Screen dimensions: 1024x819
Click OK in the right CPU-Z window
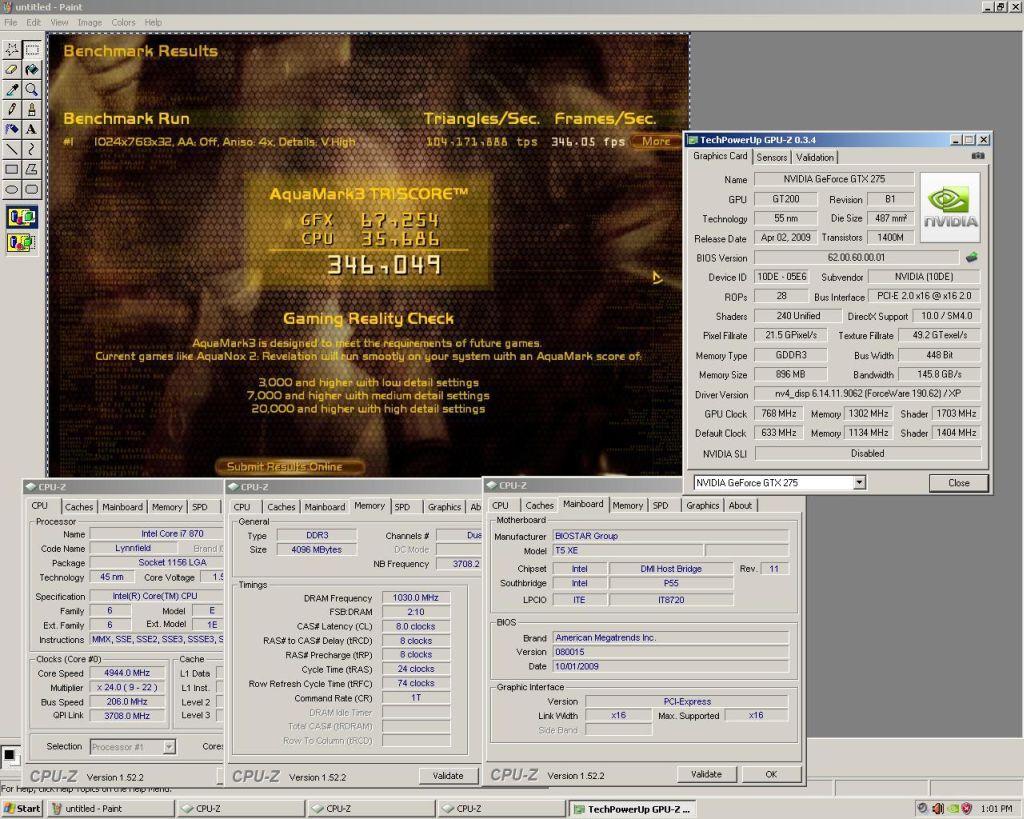(771, 774)
